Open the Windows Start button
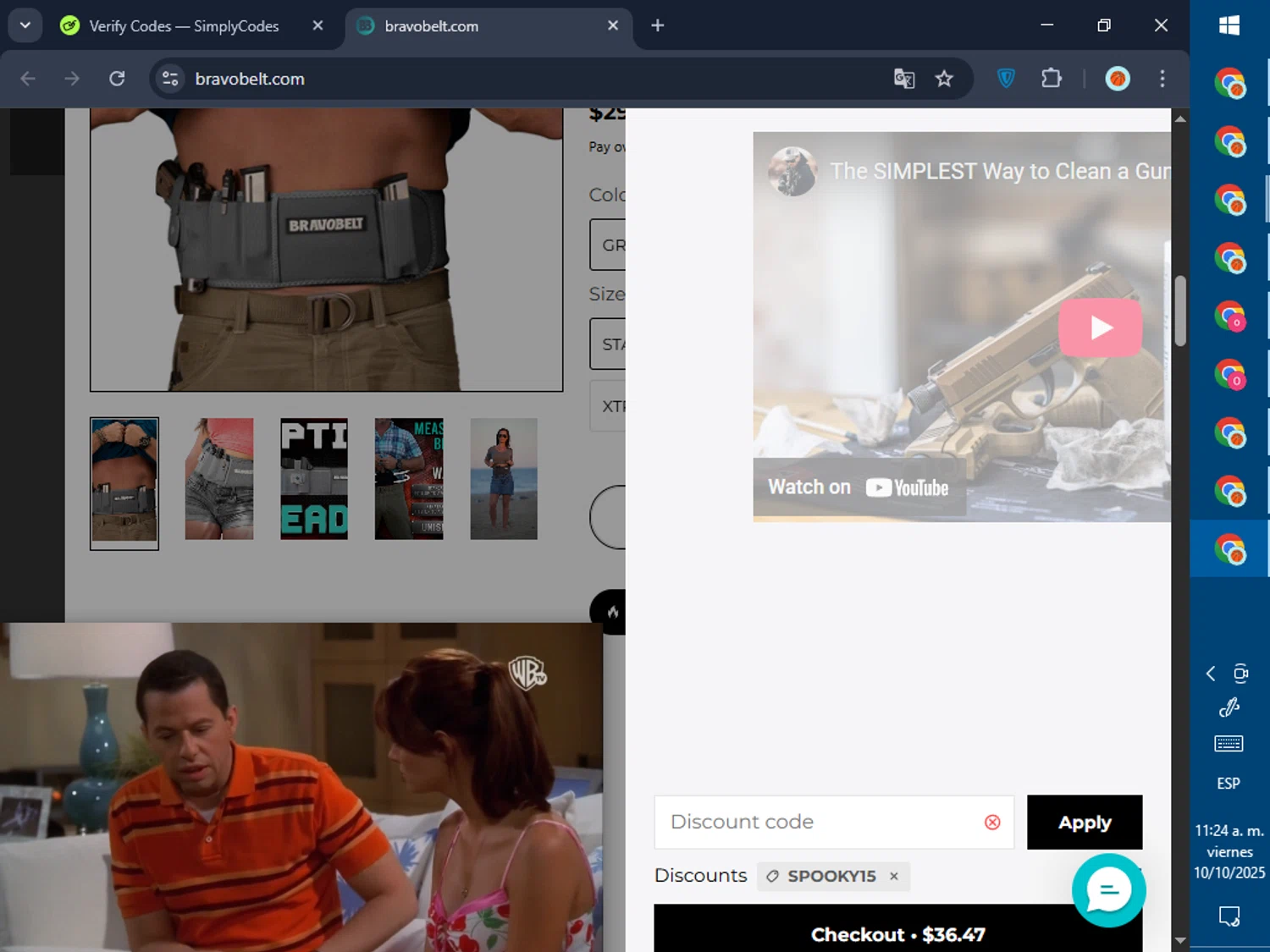The width and height of the screenshot is (1270, 952). click(x=1229, y=25)
